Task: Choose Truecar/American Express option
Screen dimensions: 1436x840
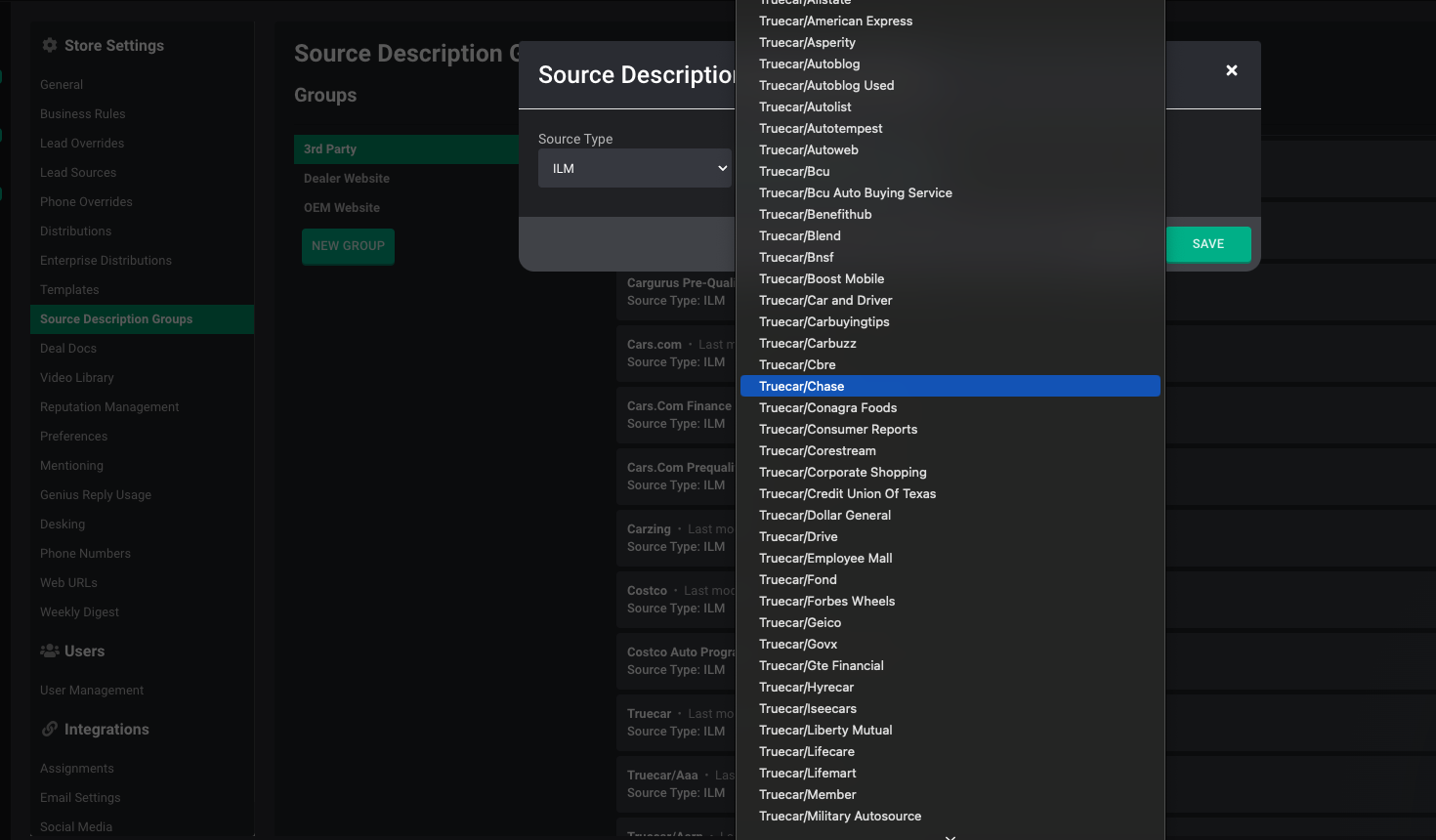Action: (950, 21)
